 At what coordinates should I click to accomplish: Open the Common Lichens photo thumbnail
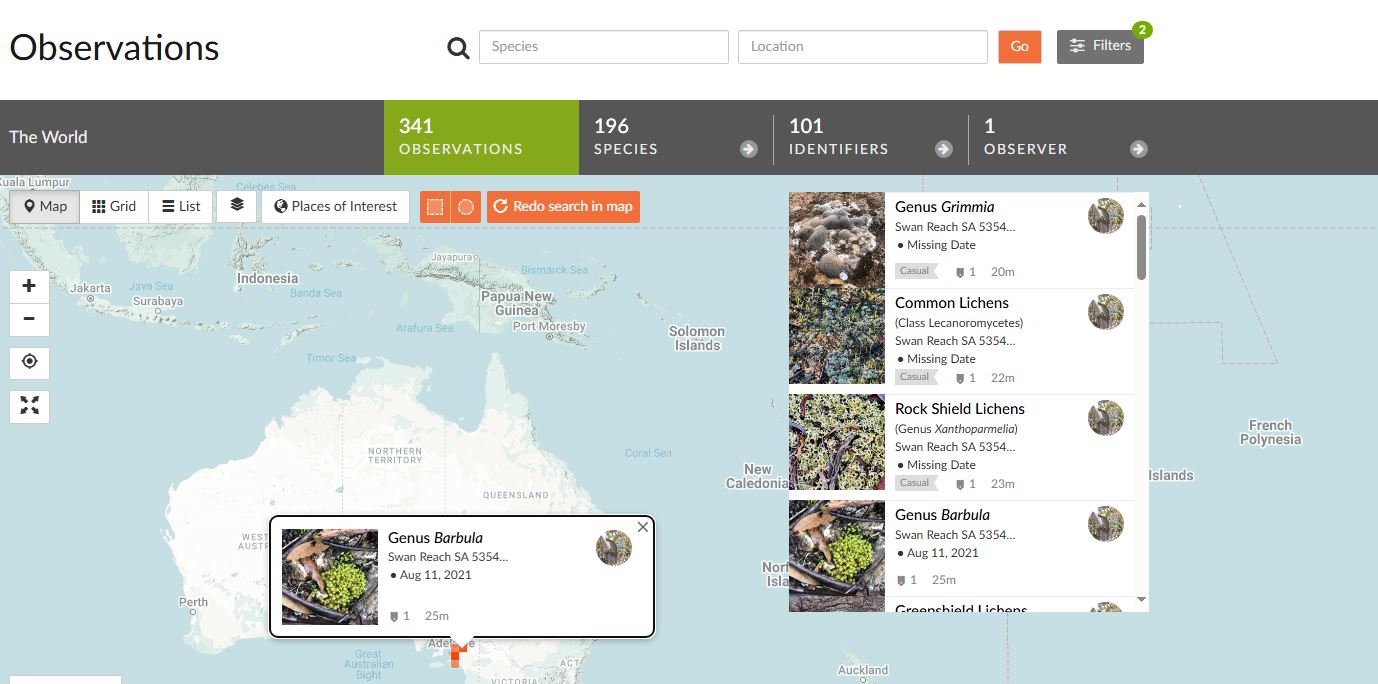point(837,336)
